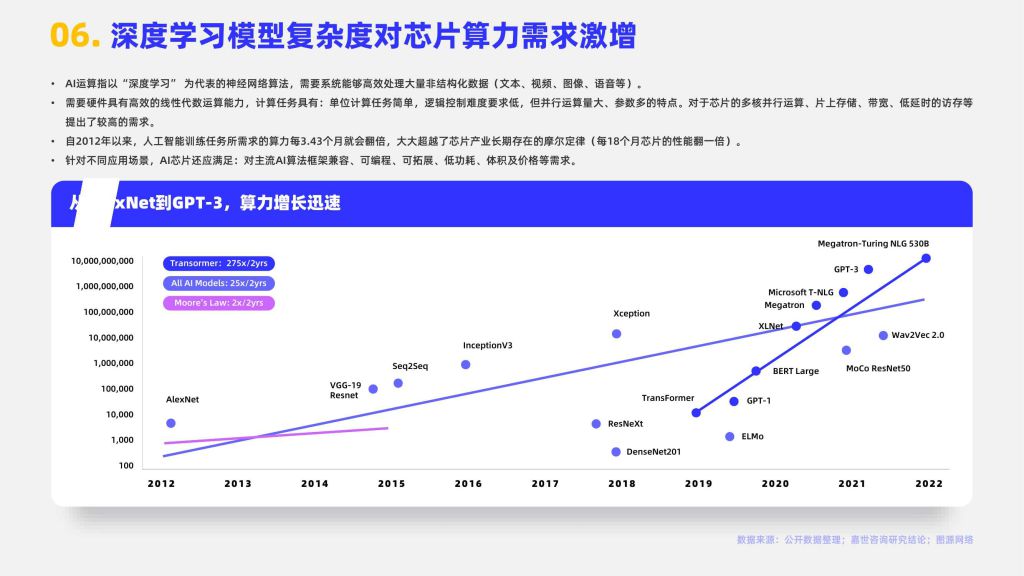
Task: Click the footer source note starting "数据来源"
Action: pos(855,540)
